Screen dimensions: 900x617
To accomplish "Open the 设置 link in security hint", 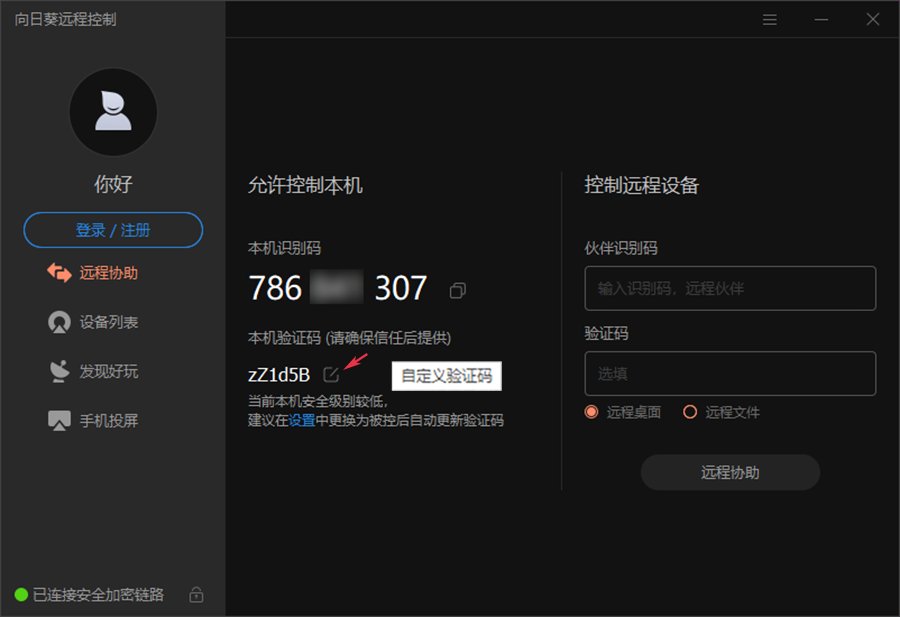I will pos(301,421).
